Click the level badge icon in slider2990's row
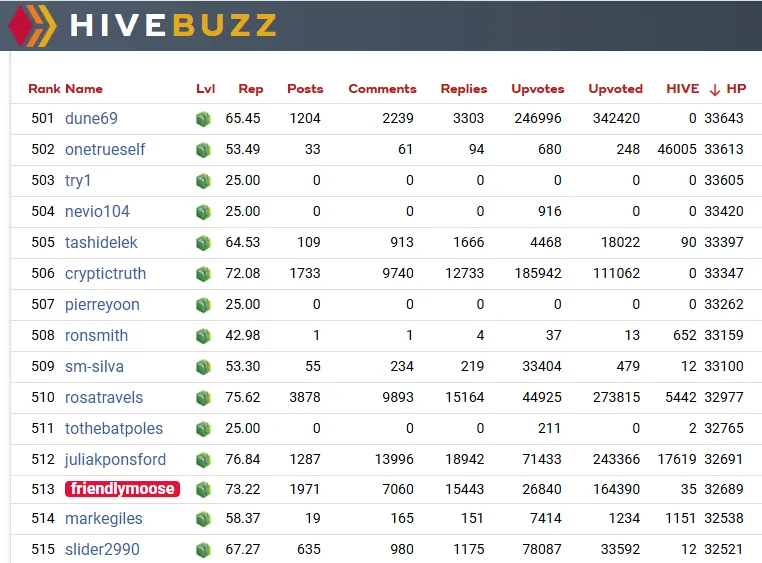The height and width of the screenshot is (563, 762). tap(203, 549)
